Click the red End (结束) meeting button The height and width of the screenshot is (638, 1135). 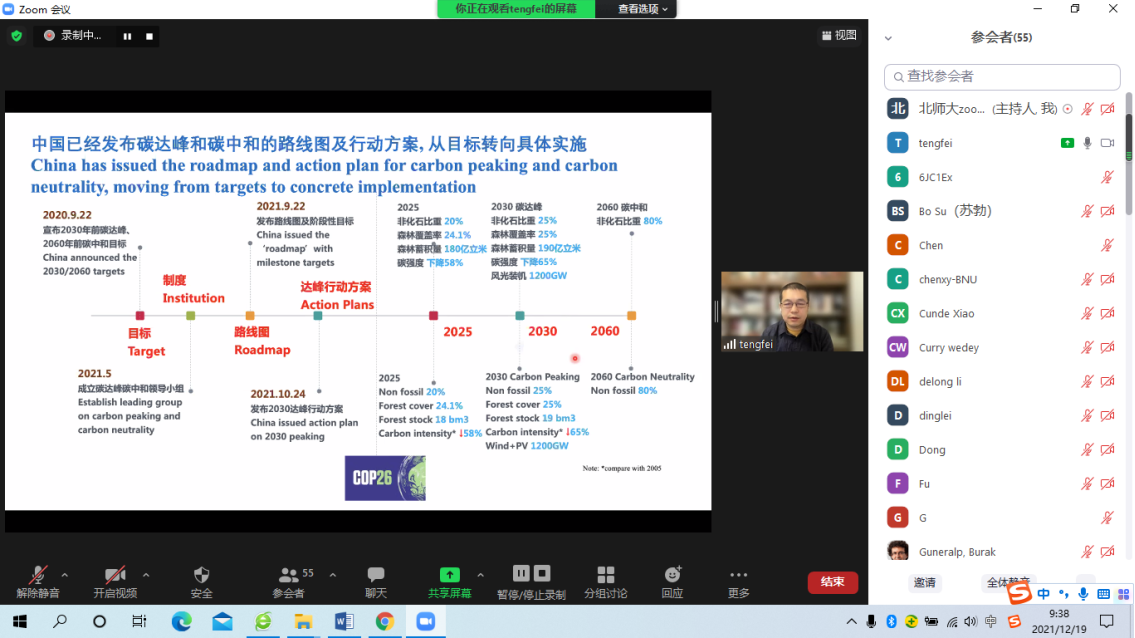pos(832,582)
